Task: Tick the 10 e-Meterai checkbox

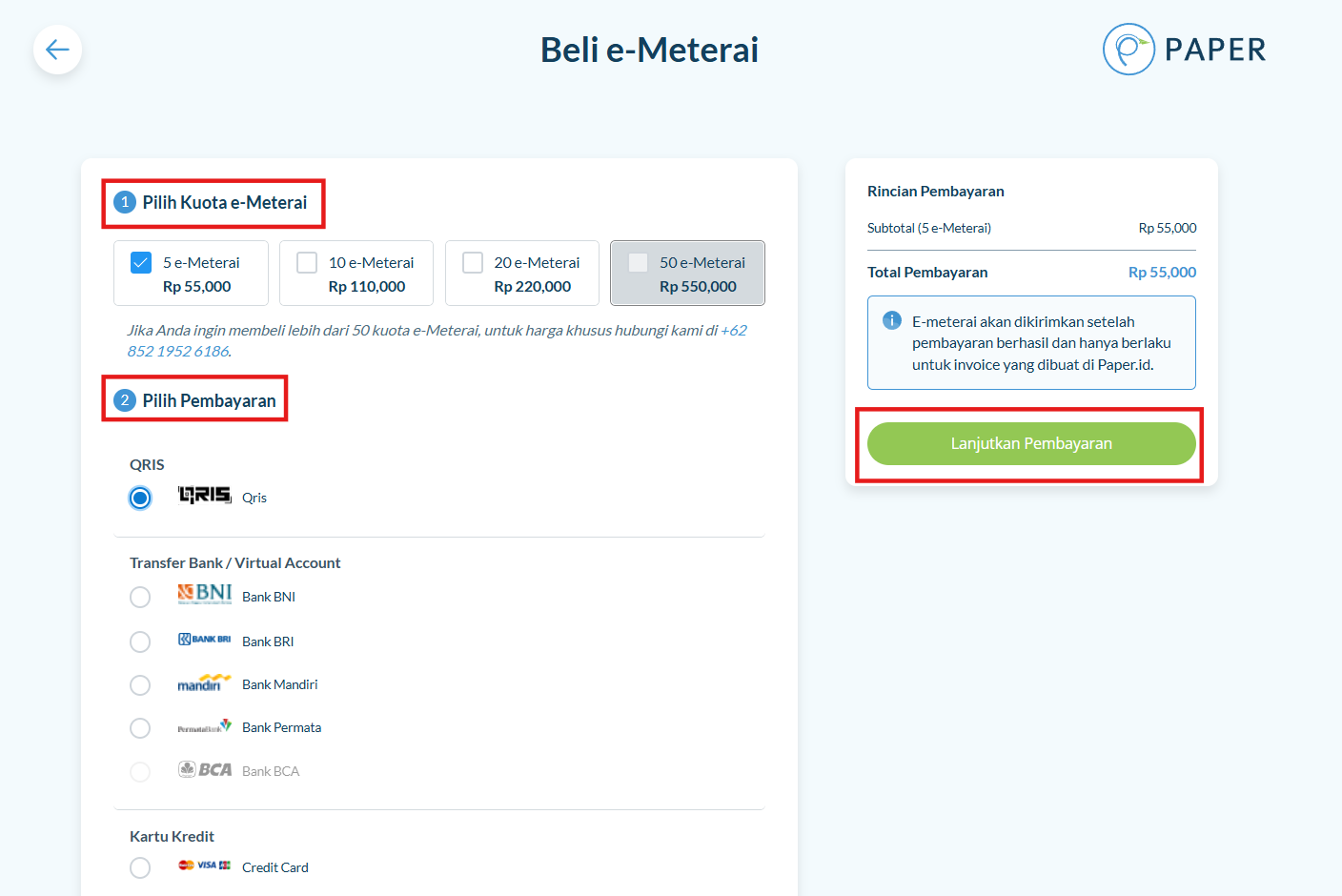Action: click(x=307, y=262)
